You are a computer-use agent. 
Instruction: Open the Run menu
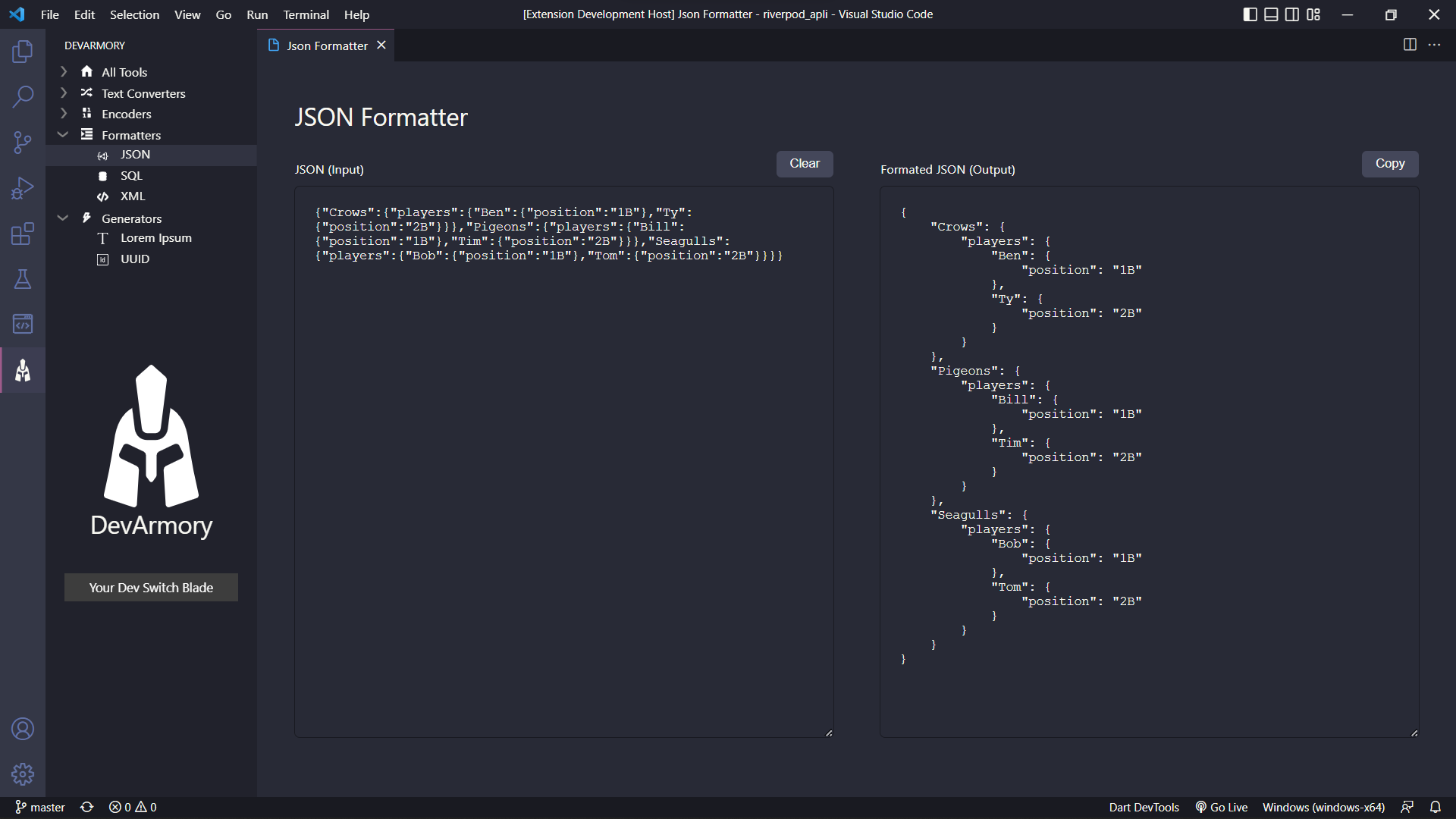pos(257,14)
